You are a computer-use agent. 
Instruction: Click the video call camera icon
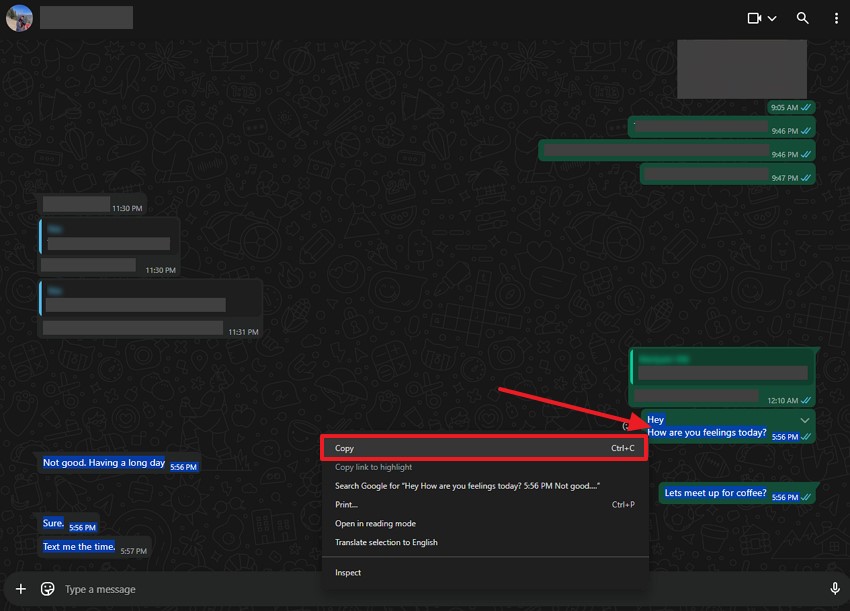coord(754,18)
